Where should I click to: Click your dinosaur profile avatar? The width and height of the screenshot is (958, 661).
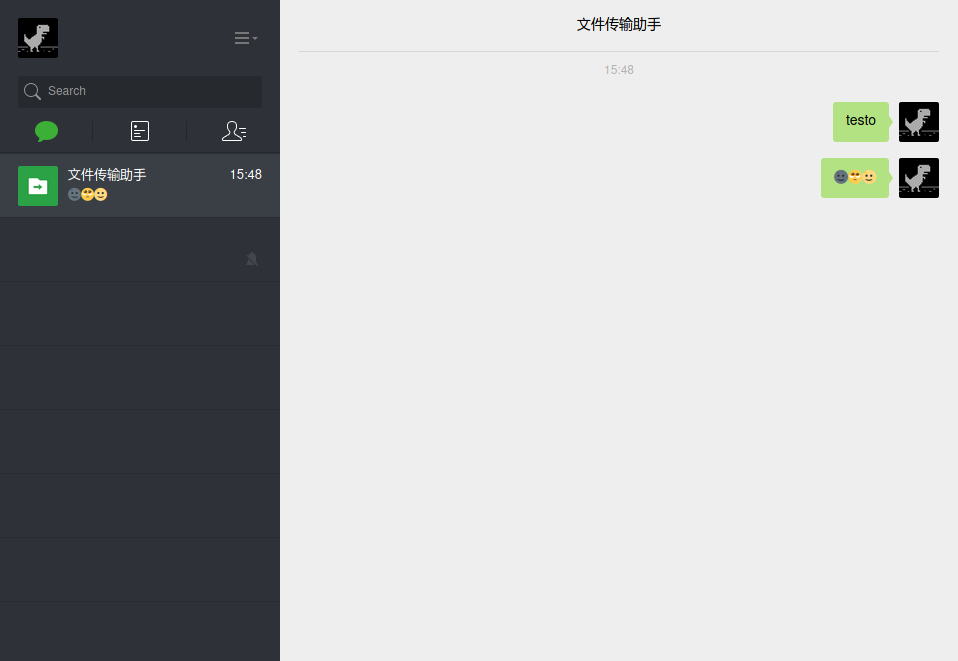pyautogui.click(x=37, y=37)
